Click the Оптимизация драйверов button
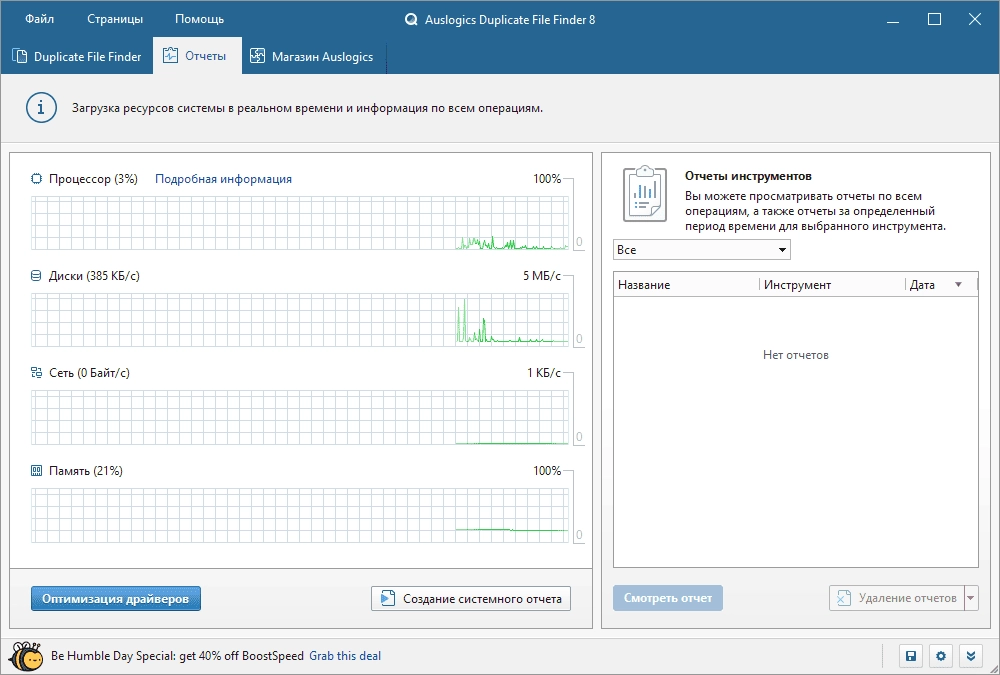 pos(115,599)
